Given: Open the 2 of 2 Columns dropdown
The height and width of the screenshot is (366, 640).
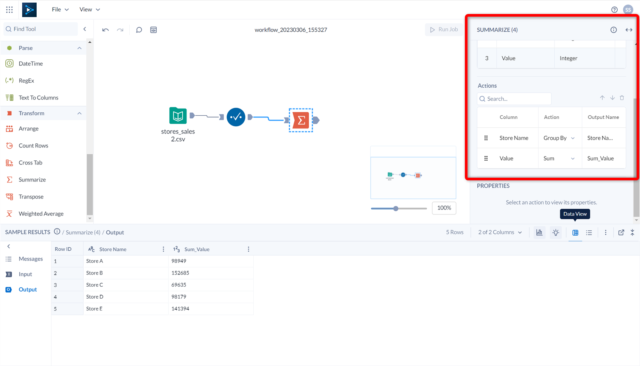Looking at the screenshot, I should pos(500,232).
